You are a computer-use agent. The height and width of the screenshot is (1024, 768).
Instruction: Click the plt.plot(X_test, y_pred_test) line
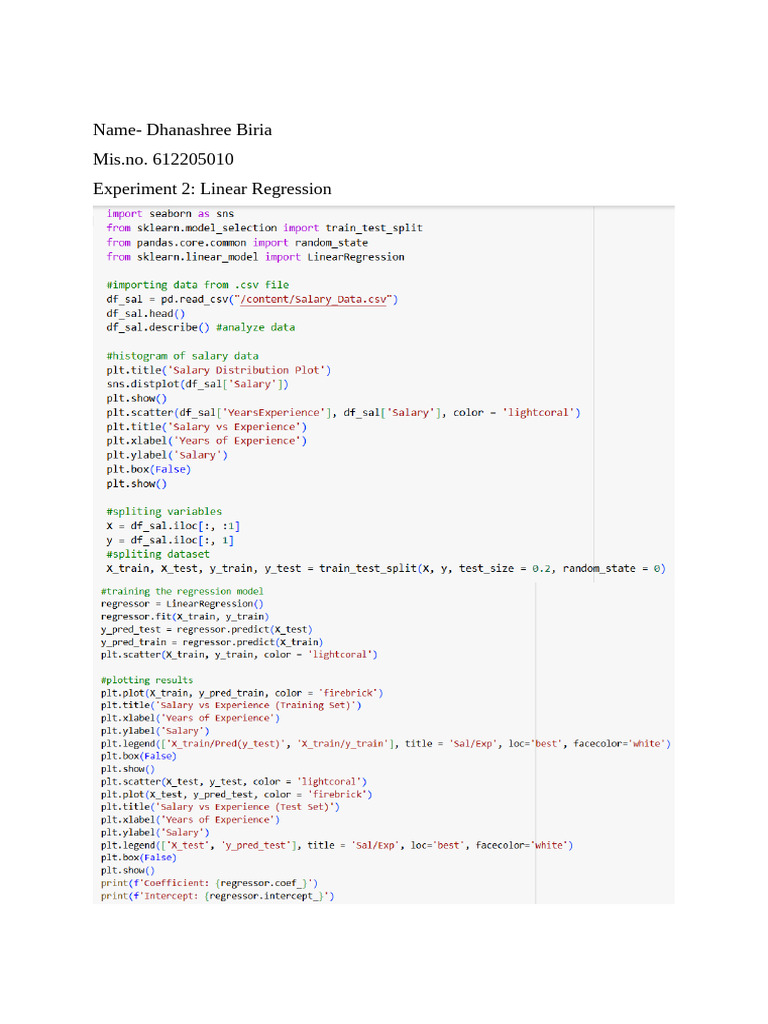[236, 795]
